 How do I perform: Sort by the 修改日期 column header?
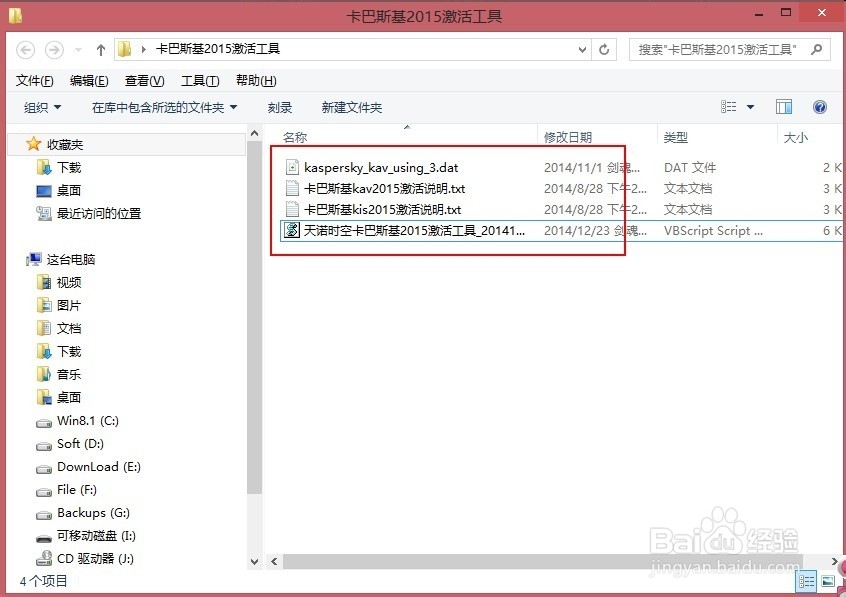[568, 138]
